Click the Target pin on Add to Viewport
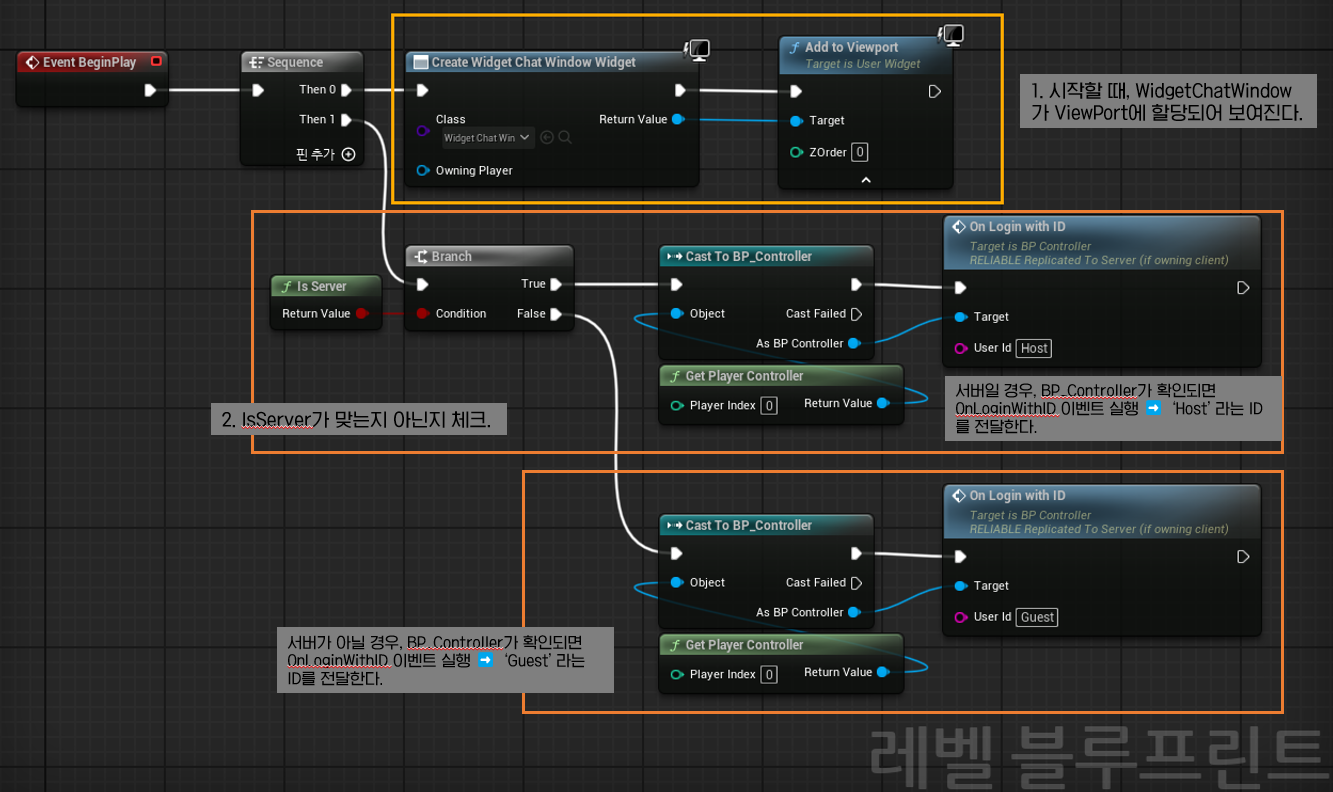Screen dimensions: 1333x792 [x=796, y=121]
